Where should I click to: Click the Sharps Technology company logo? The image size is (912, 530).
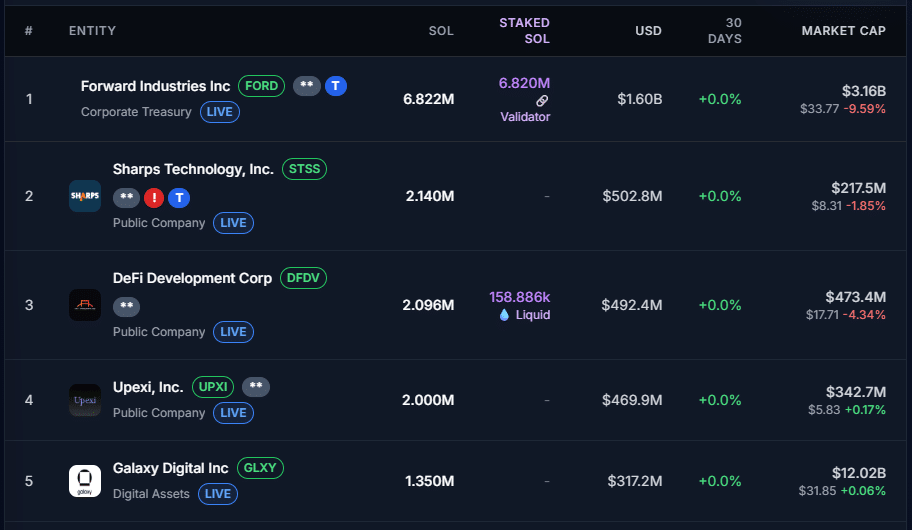[85, 196]
